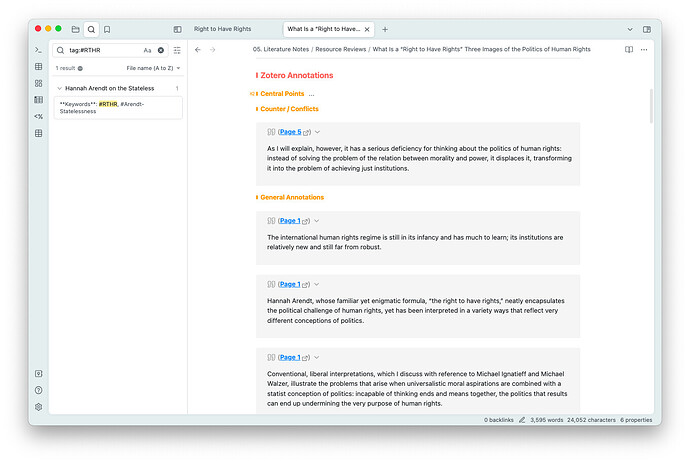The width and height of the screenshot is (690, 462).
Task: Click the table icon below command prompt
Action: pos(38,66)
